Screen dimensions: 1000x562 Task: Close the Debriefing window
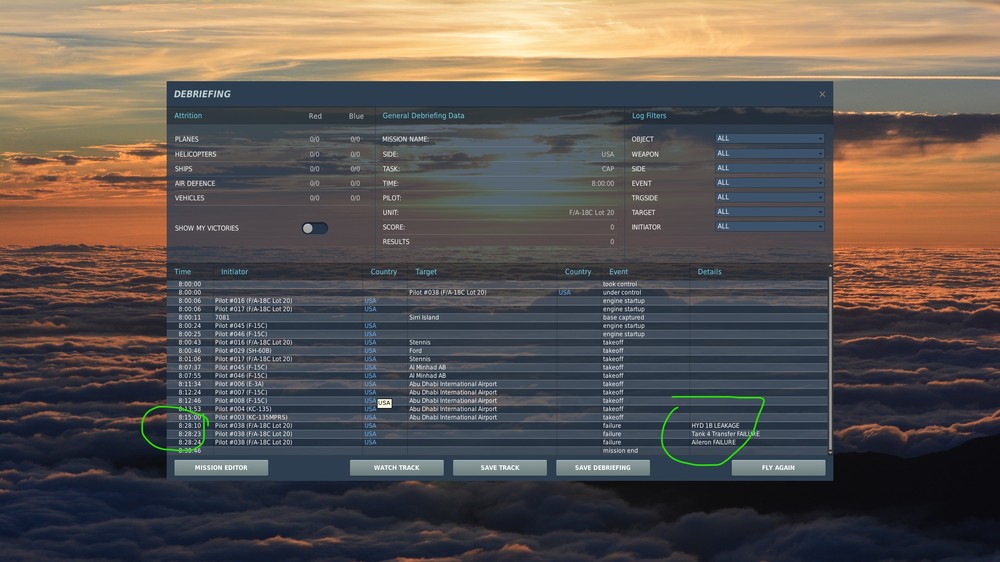click(821, 94)
